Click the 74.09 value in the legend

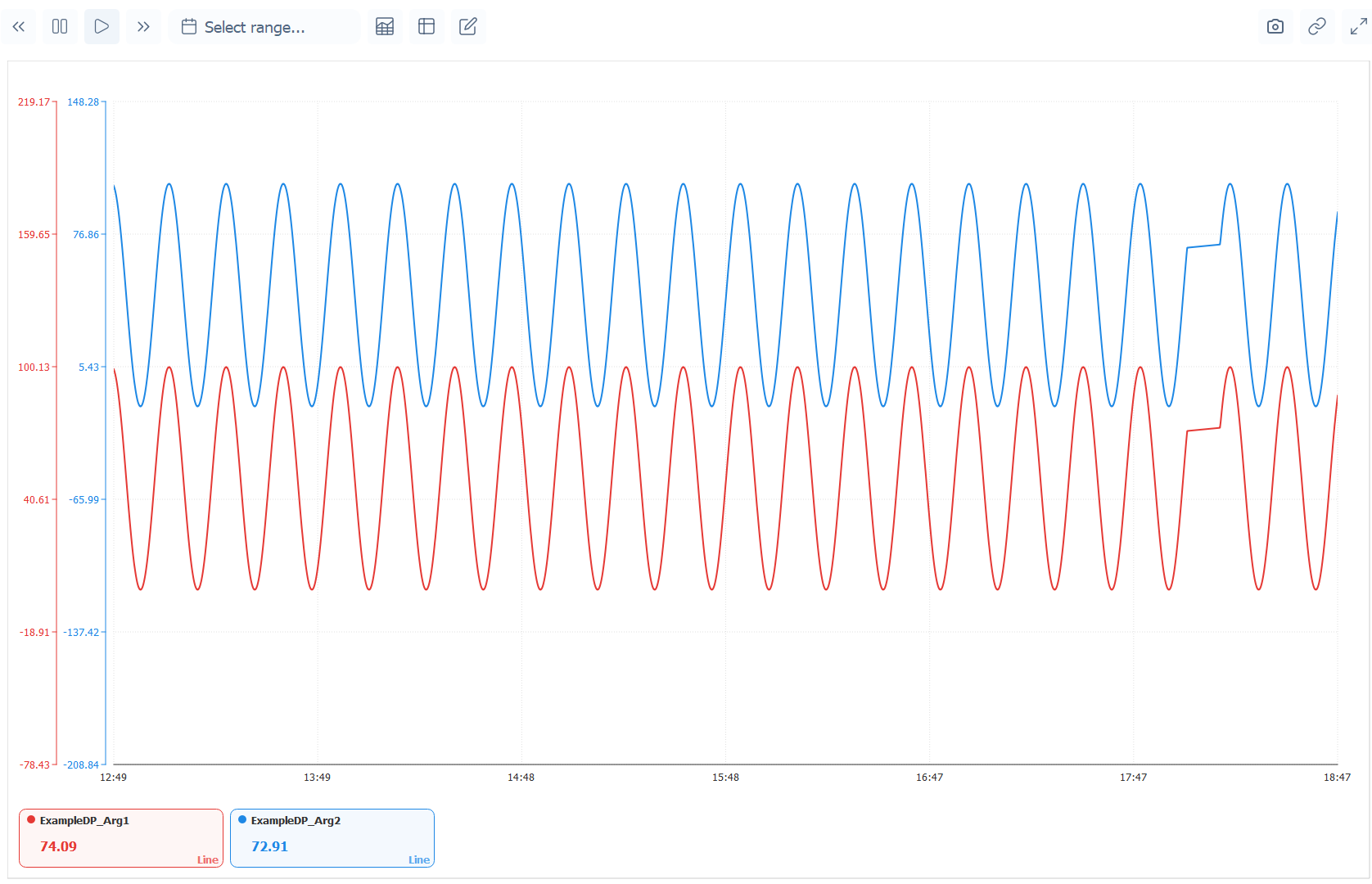[58, 846]
